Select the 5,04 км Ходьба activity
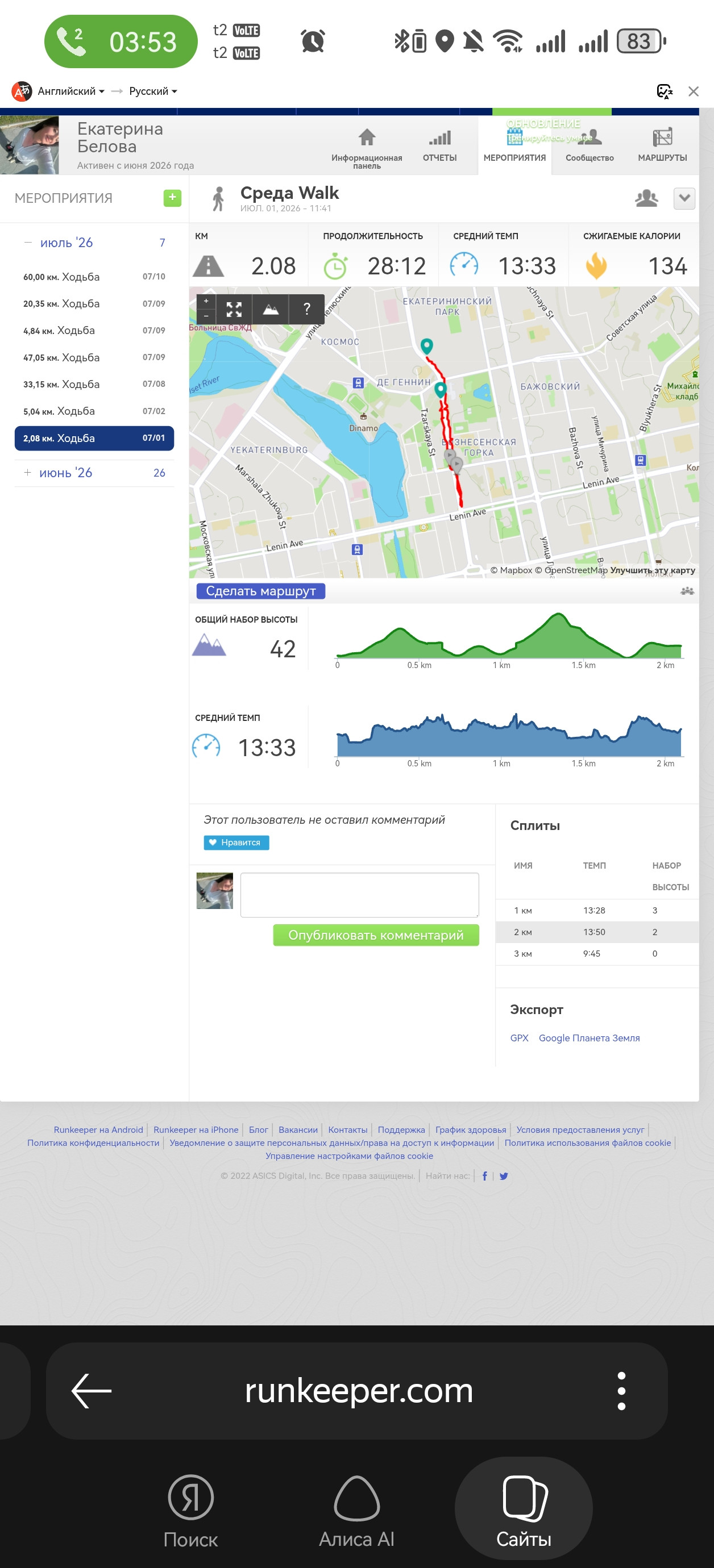 (94, 411)
